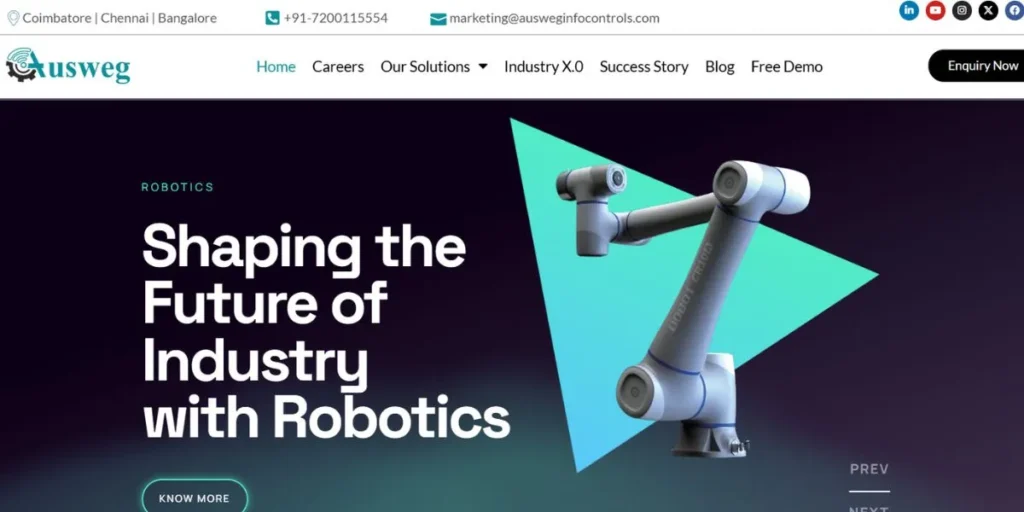
Task: Open the Success Story page
Action: (x=644, y=67)
